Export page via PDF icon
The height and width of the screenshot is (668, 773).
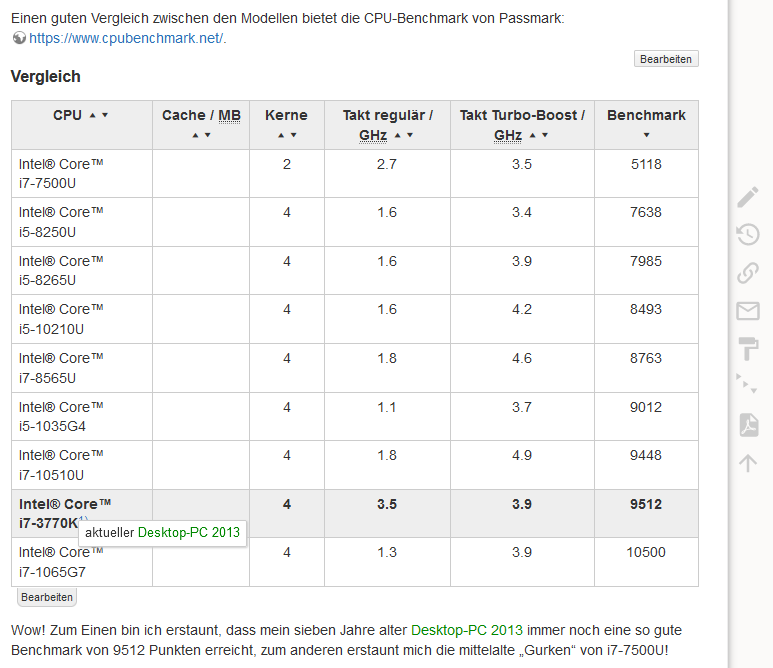click(749, 425)
